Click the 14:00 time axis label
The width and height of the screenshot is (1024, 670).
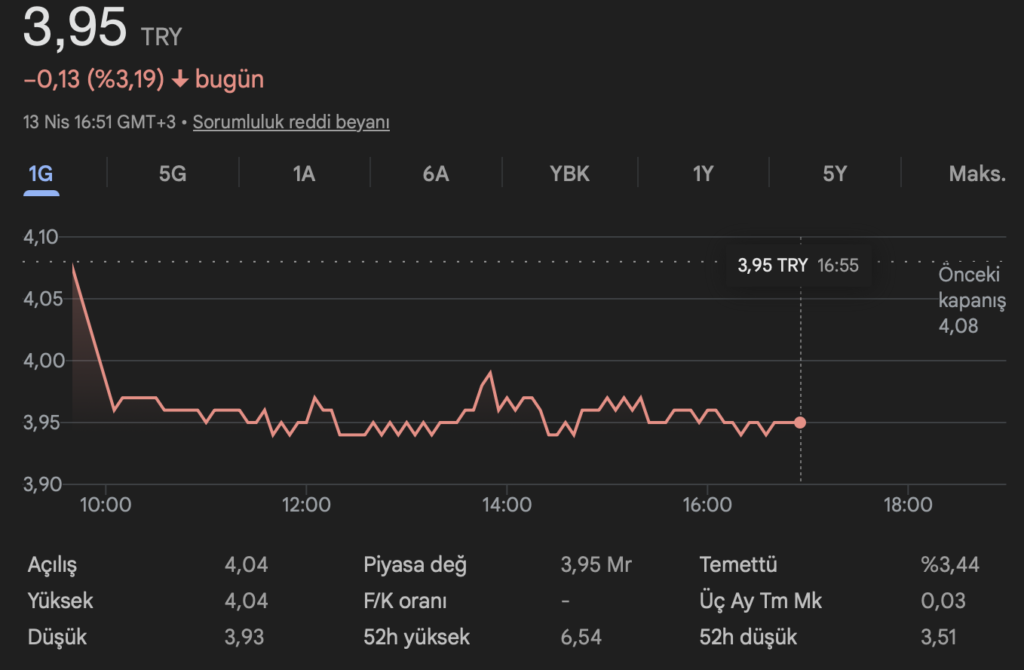[506, 505]
